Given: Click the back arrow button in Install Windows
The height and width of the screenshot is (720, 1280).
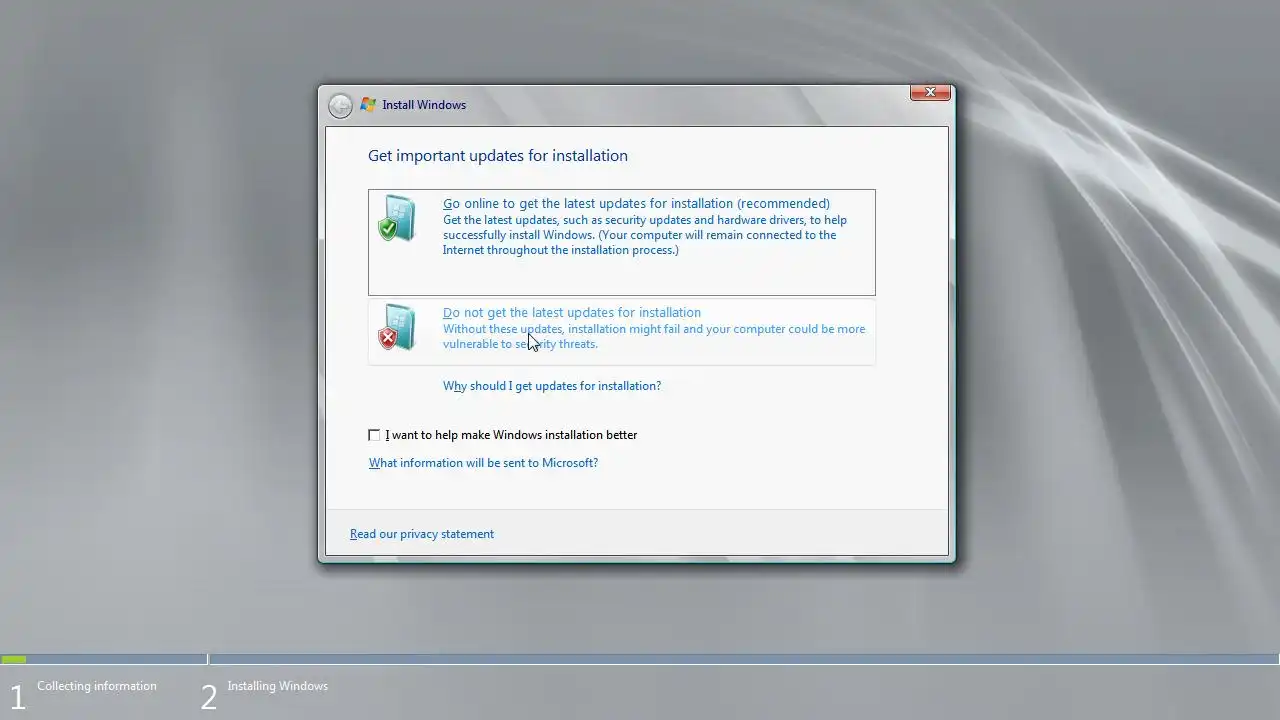Looking at the screenshot, I should [x=340, y=105].
